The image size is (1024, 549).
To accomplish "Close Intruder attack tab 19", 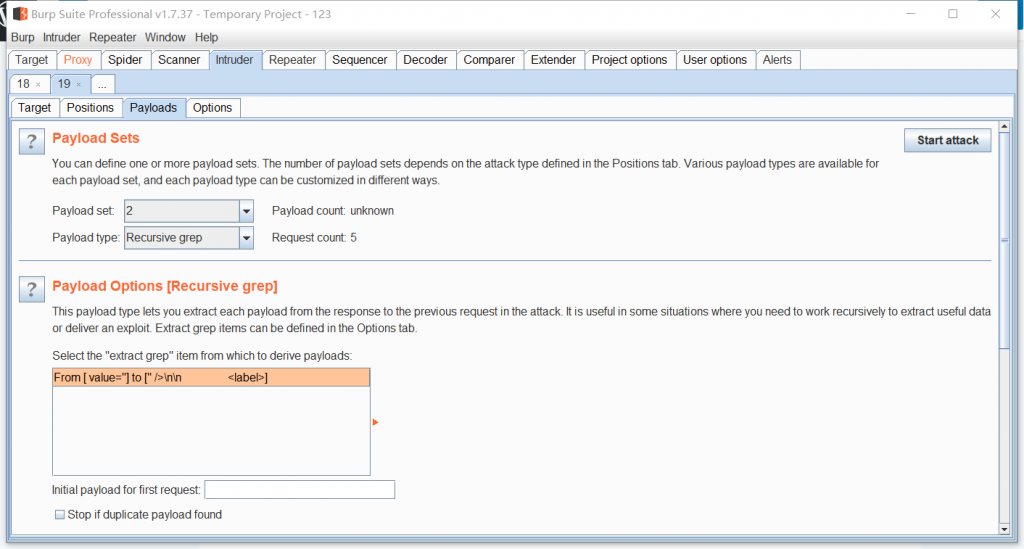I will [79, 85].
